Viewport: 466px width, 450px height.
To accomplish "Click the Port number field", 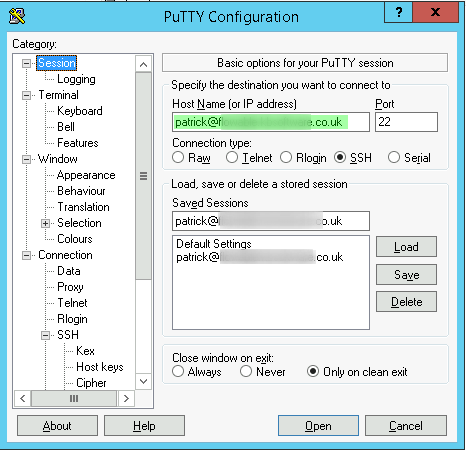I will [406, 122].
